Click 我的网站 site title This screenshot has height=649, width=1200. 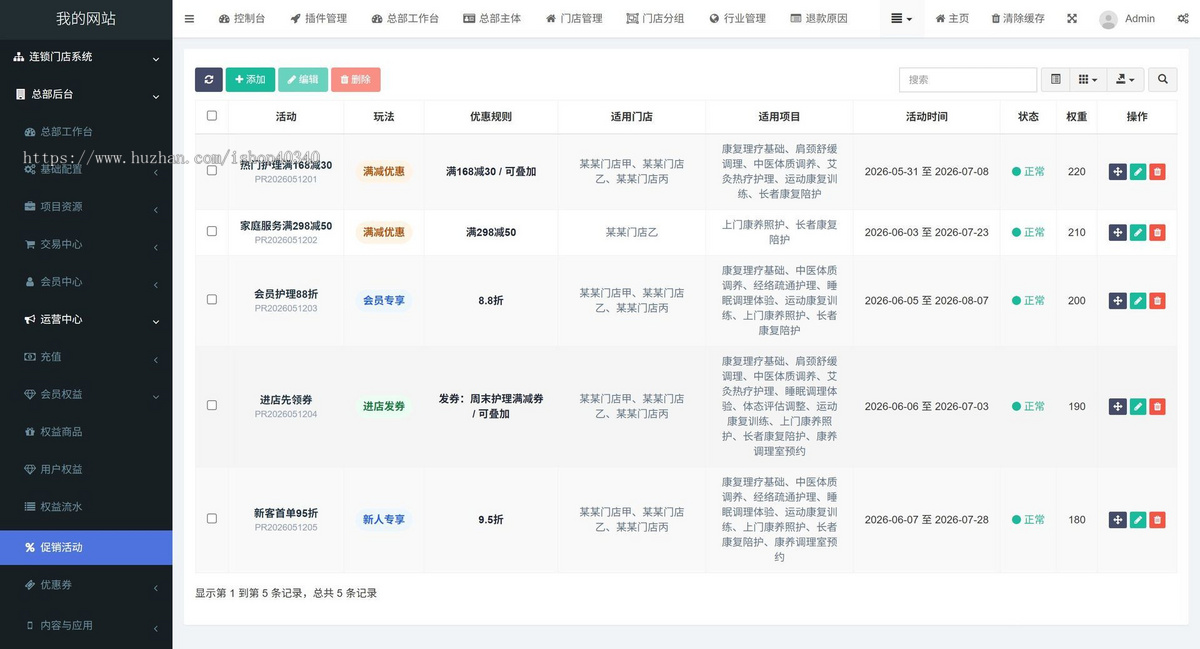pos(85,18)
